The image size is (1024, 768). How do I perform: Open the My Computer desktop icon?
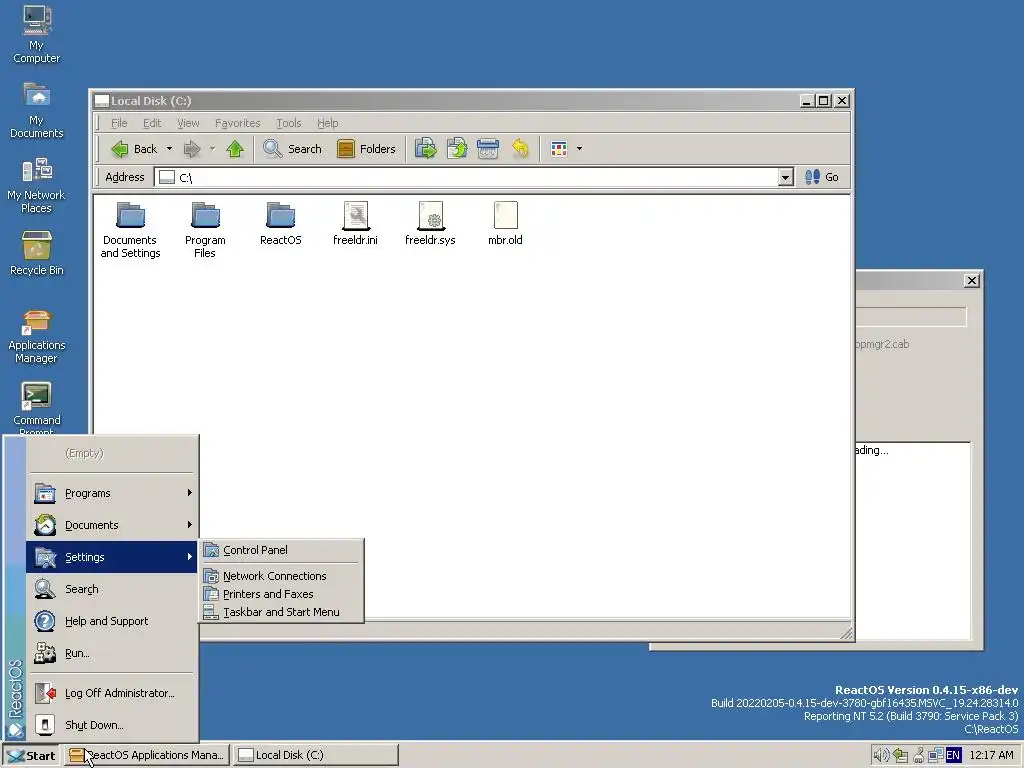[x=37, y=34]
